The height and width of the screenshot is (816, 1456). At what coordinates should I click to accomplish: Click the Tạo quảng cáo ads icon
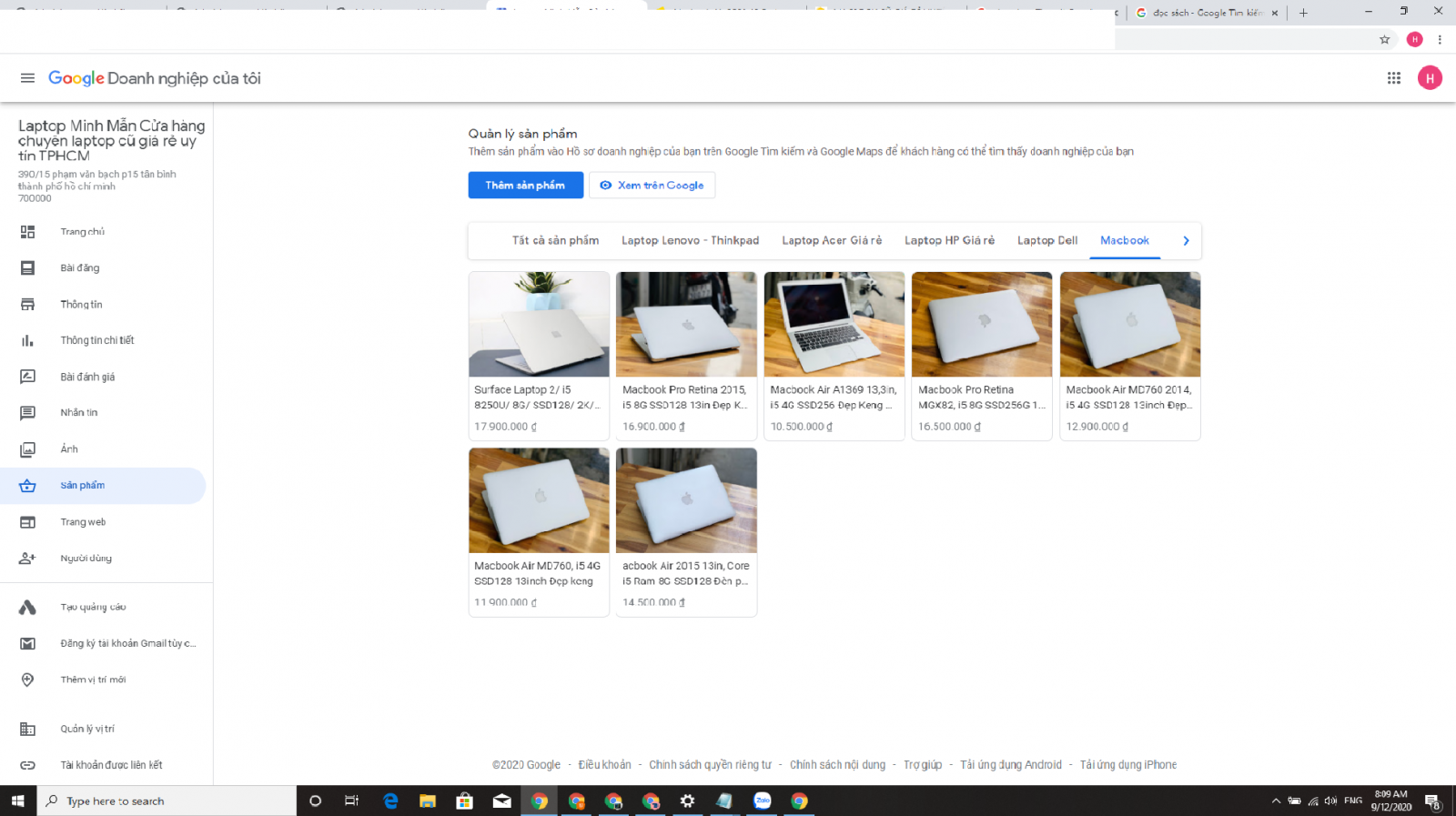[x=27, y=607]
